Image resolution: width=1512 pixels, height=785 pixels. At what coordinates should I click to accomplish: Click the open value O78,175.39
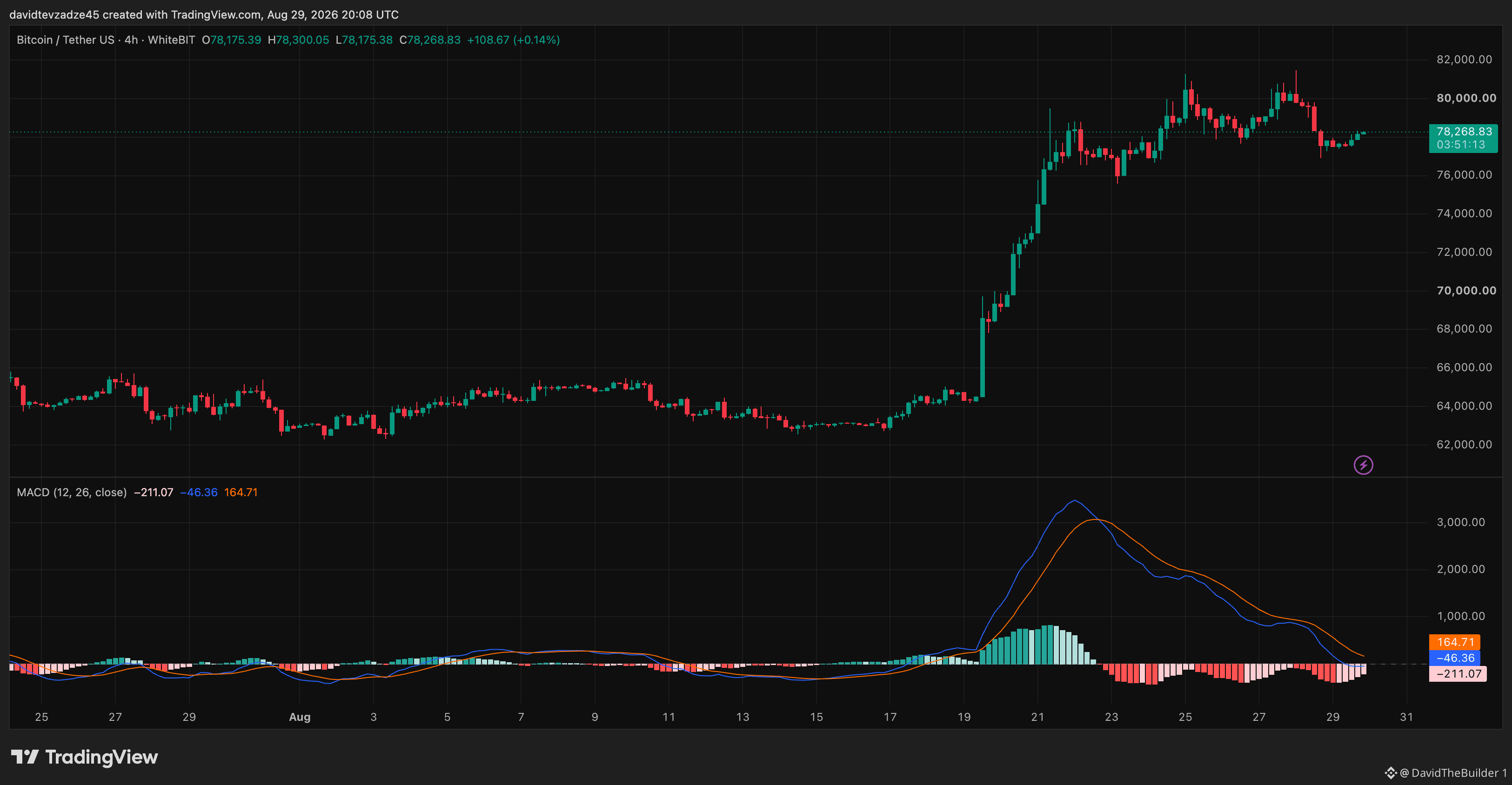pyautogui.click(x=231, y=40)
